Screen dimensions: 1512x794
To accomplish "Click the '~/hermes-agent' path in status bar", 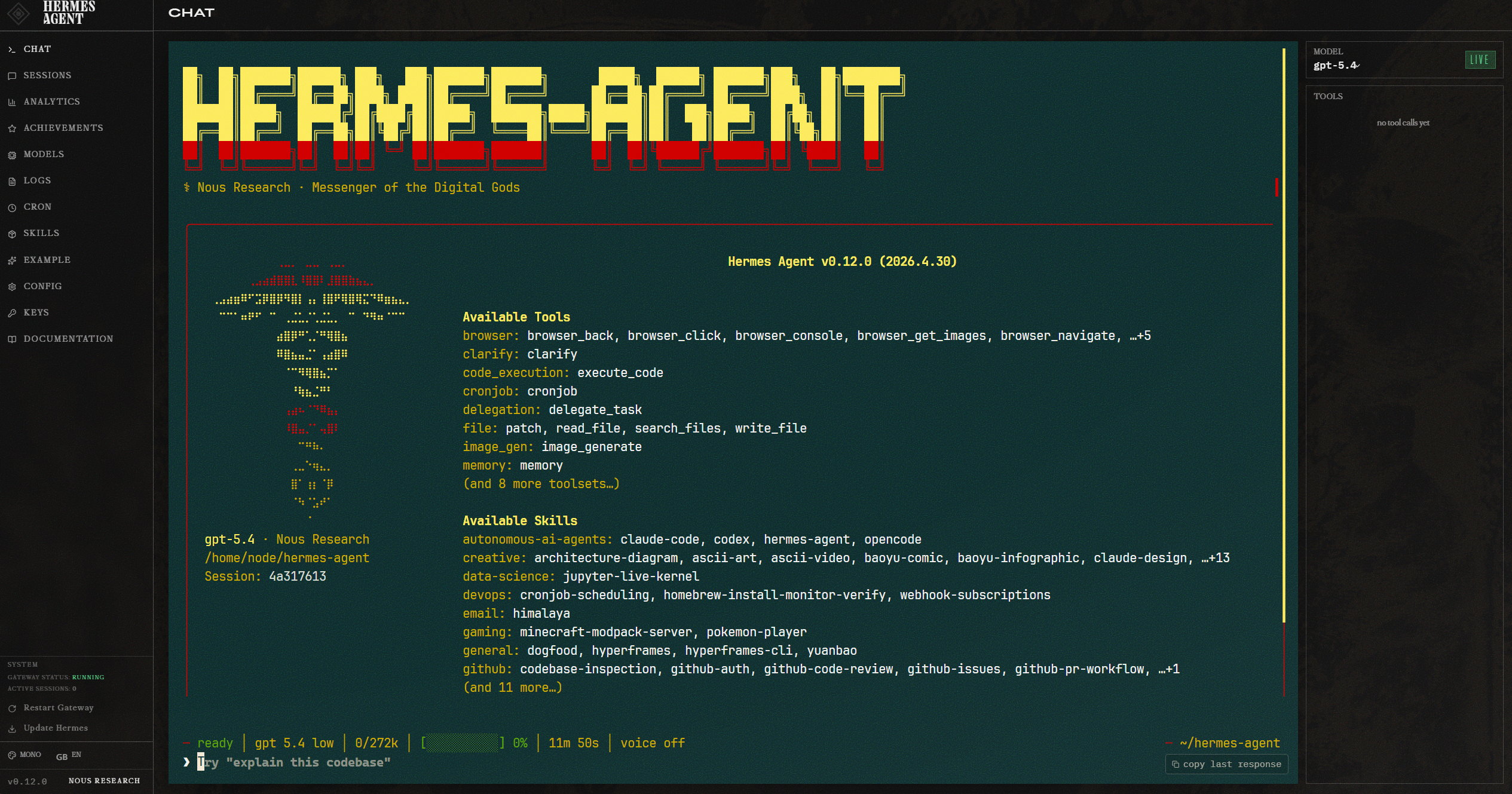I will click(1230, 743).
